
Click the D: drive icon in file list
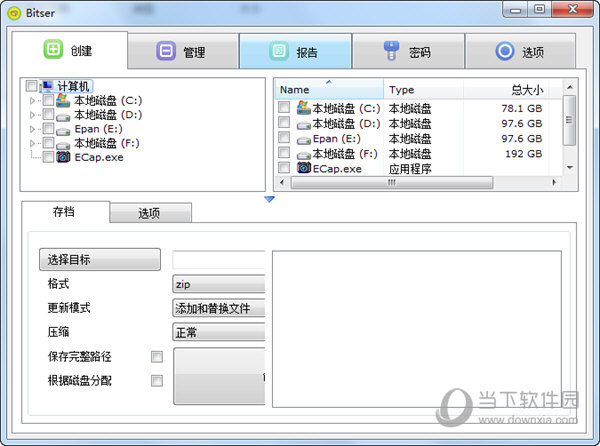click(x=304, y=125)
